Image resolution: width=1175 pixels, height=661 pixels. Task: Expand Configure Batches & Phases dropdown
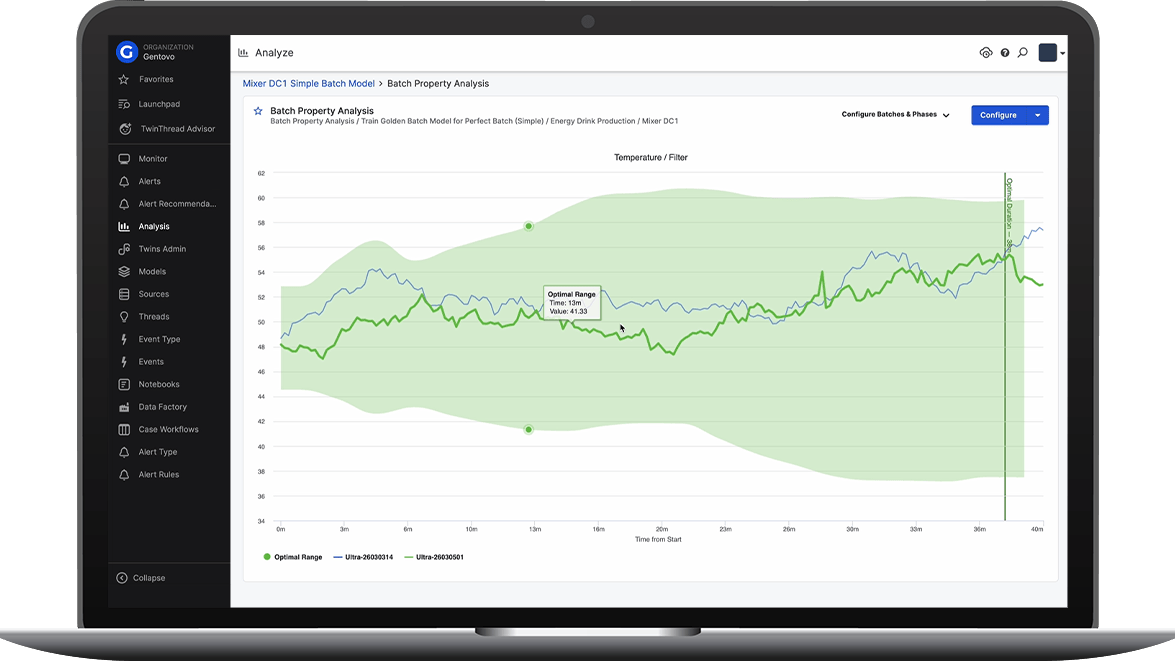(895, 115)
